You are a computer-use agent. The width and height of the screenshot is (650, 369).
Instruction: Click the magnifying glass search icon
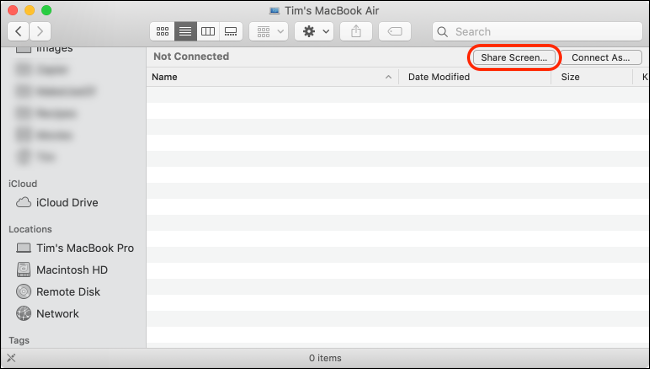click(x=442, y=32)
